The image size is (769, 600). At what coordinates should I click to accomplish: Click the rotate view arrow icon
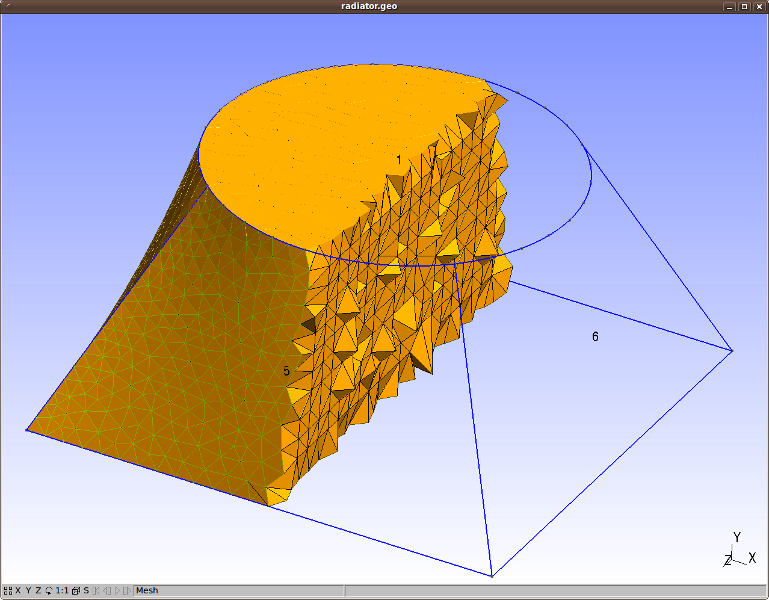[x=49, y=591]
